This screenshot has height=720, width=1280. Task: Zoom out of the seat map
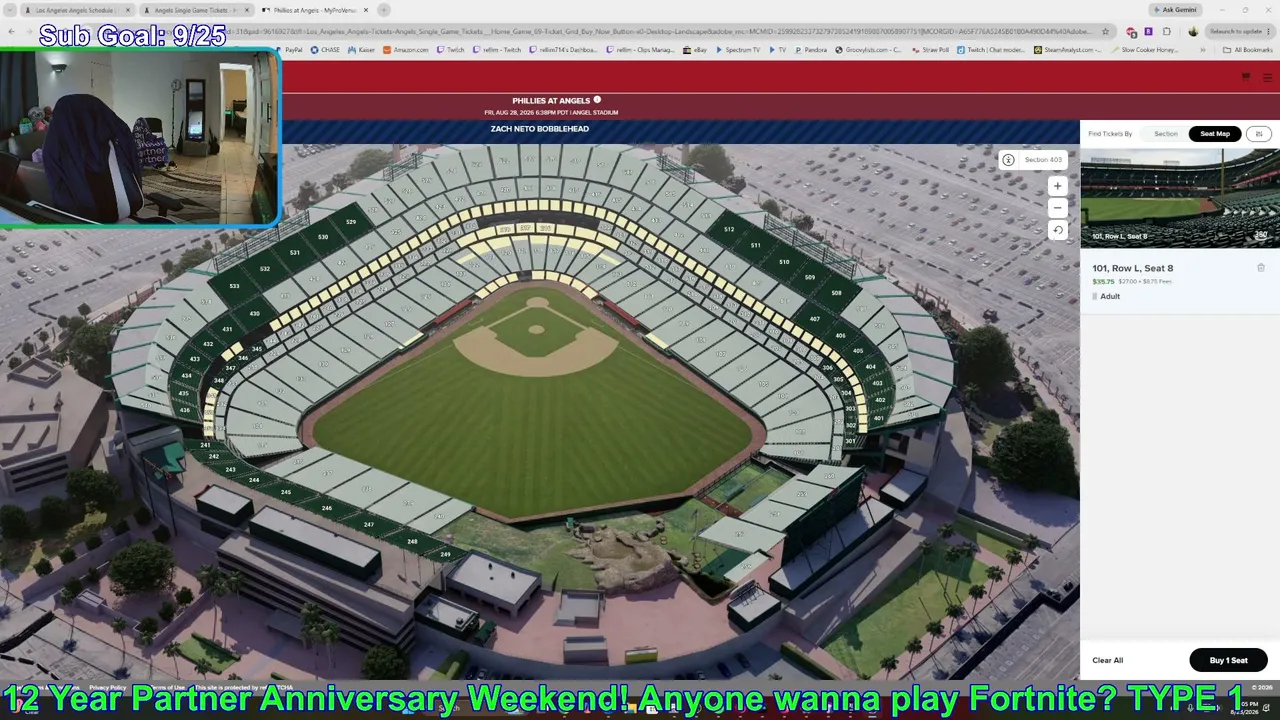1057,208
